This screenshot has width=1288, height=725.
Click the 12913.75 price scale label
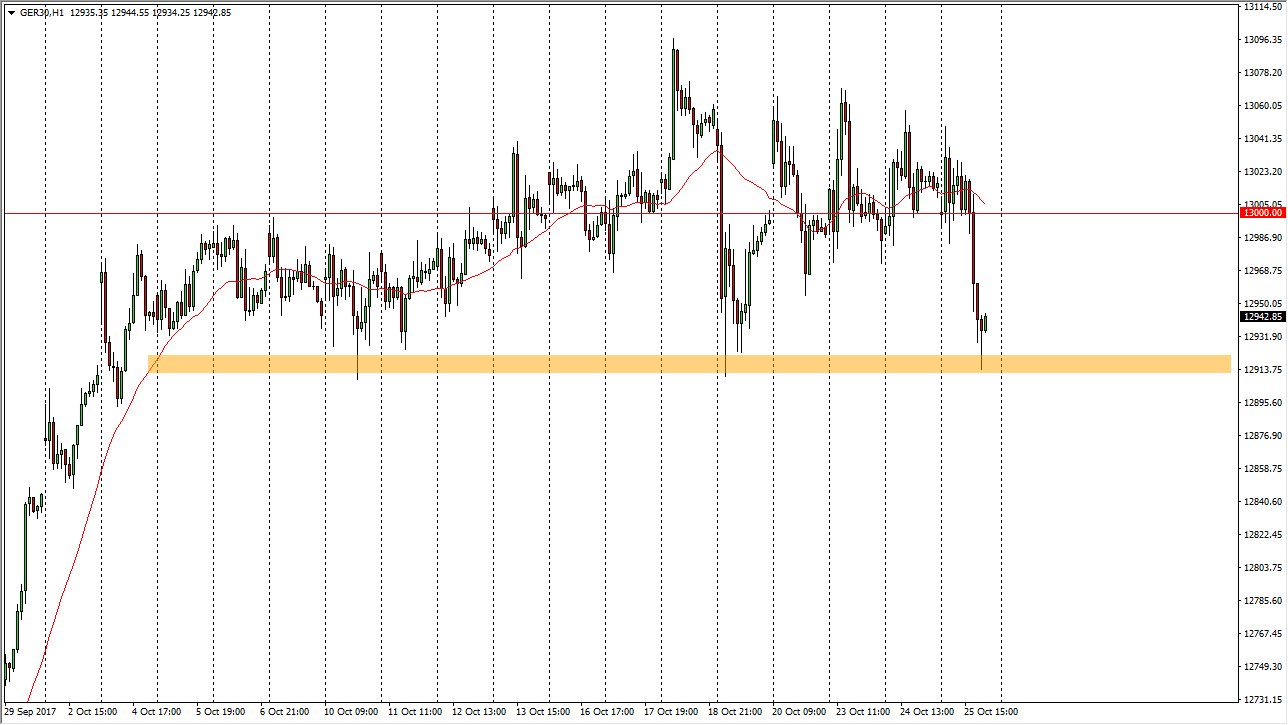(1262, 370)
